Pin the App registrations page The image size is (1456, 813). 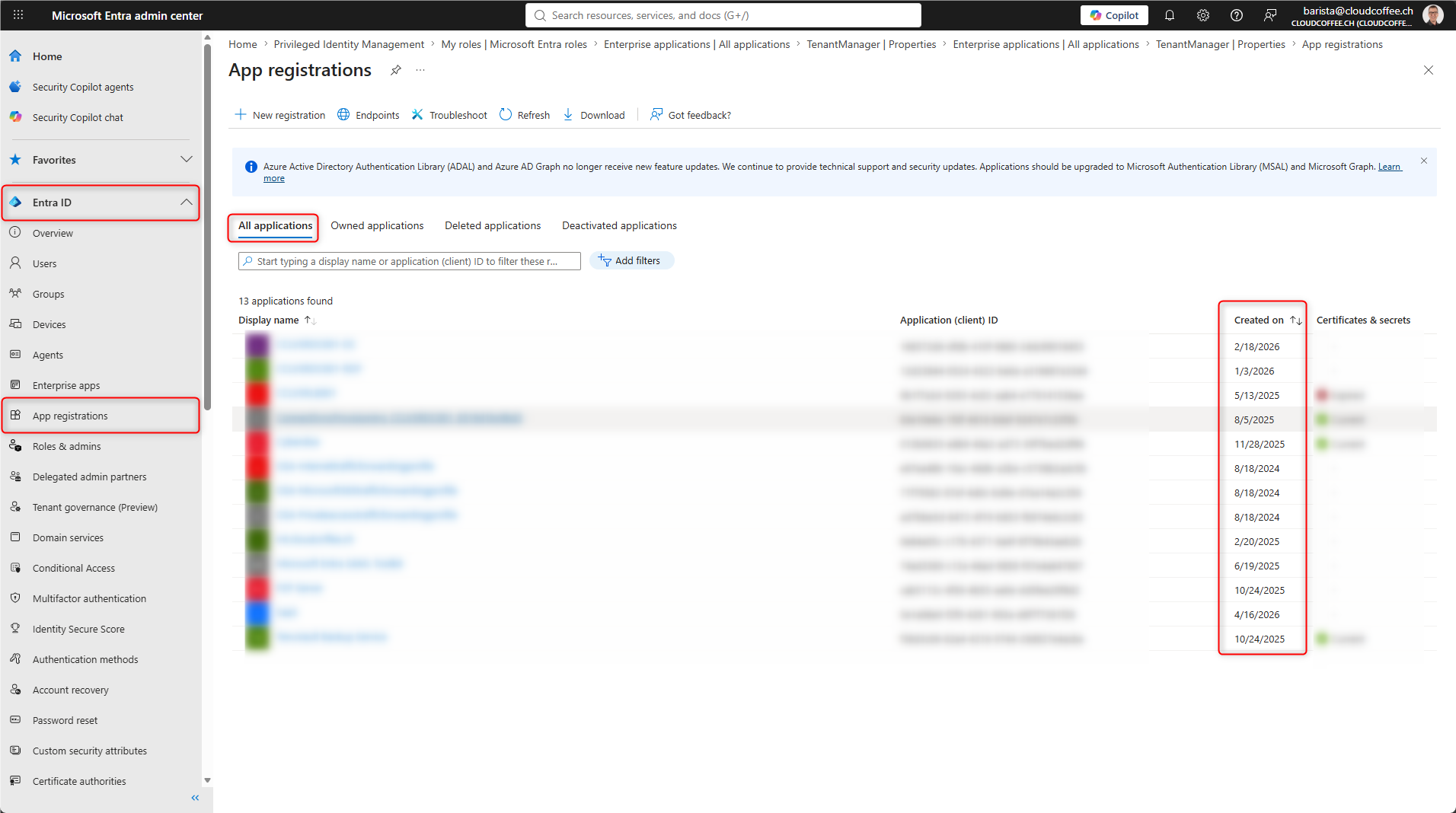pyautogui.click(x=396, y=70)
